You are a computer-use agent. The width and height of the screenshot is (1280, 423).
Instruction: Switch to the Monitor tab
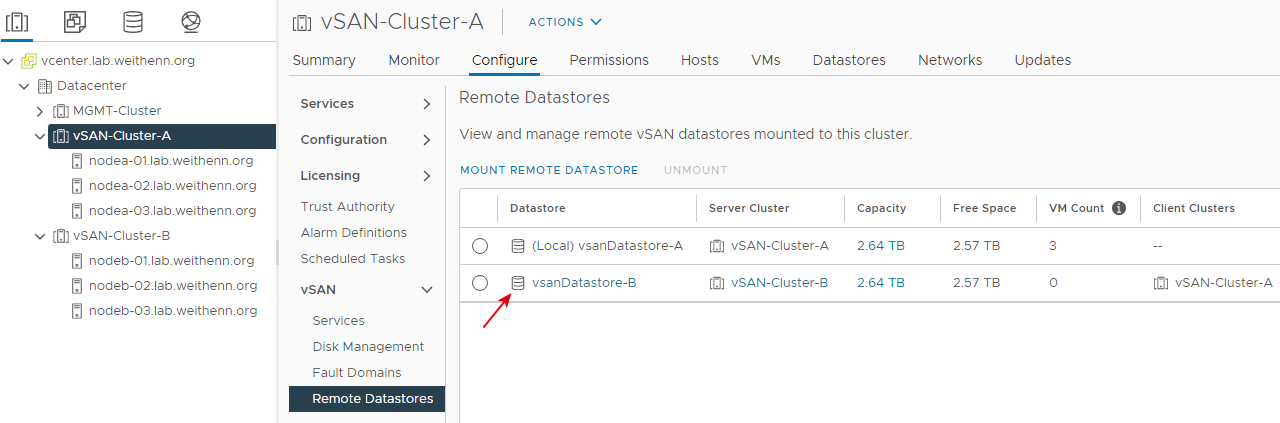414,60
